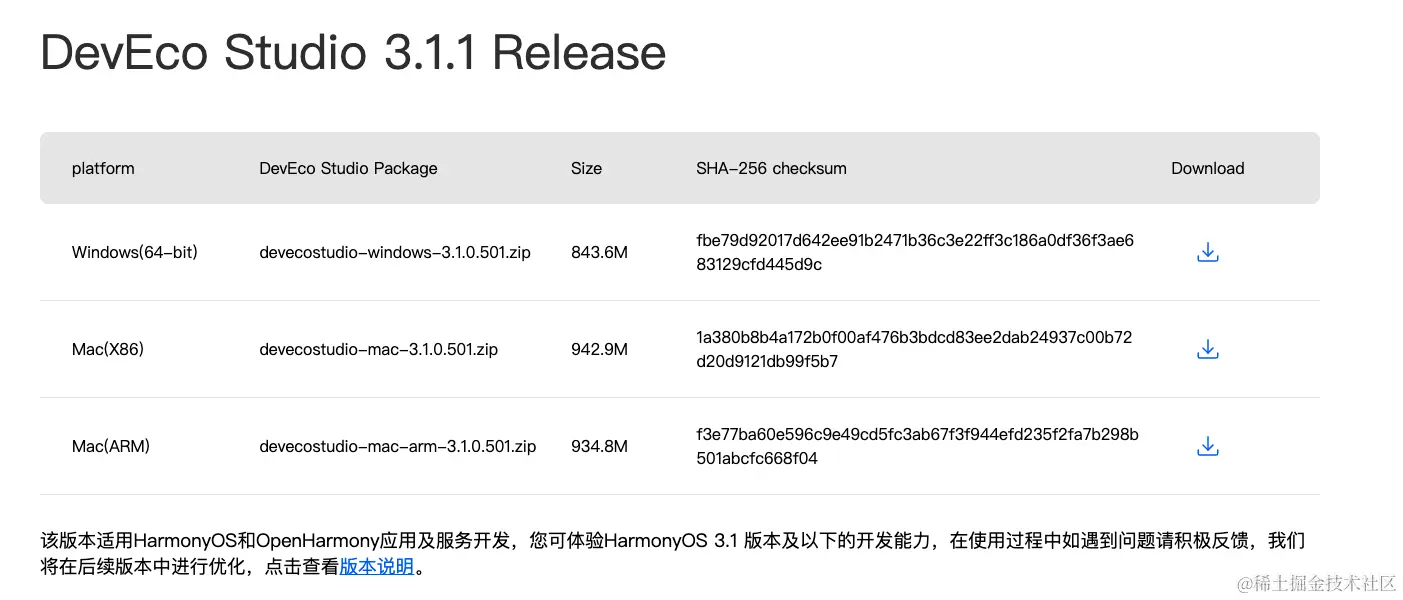The image size is (1403, 600).
Task: Click the 942.9M size value
Action: pyautogui.click(x=599, y=349)
